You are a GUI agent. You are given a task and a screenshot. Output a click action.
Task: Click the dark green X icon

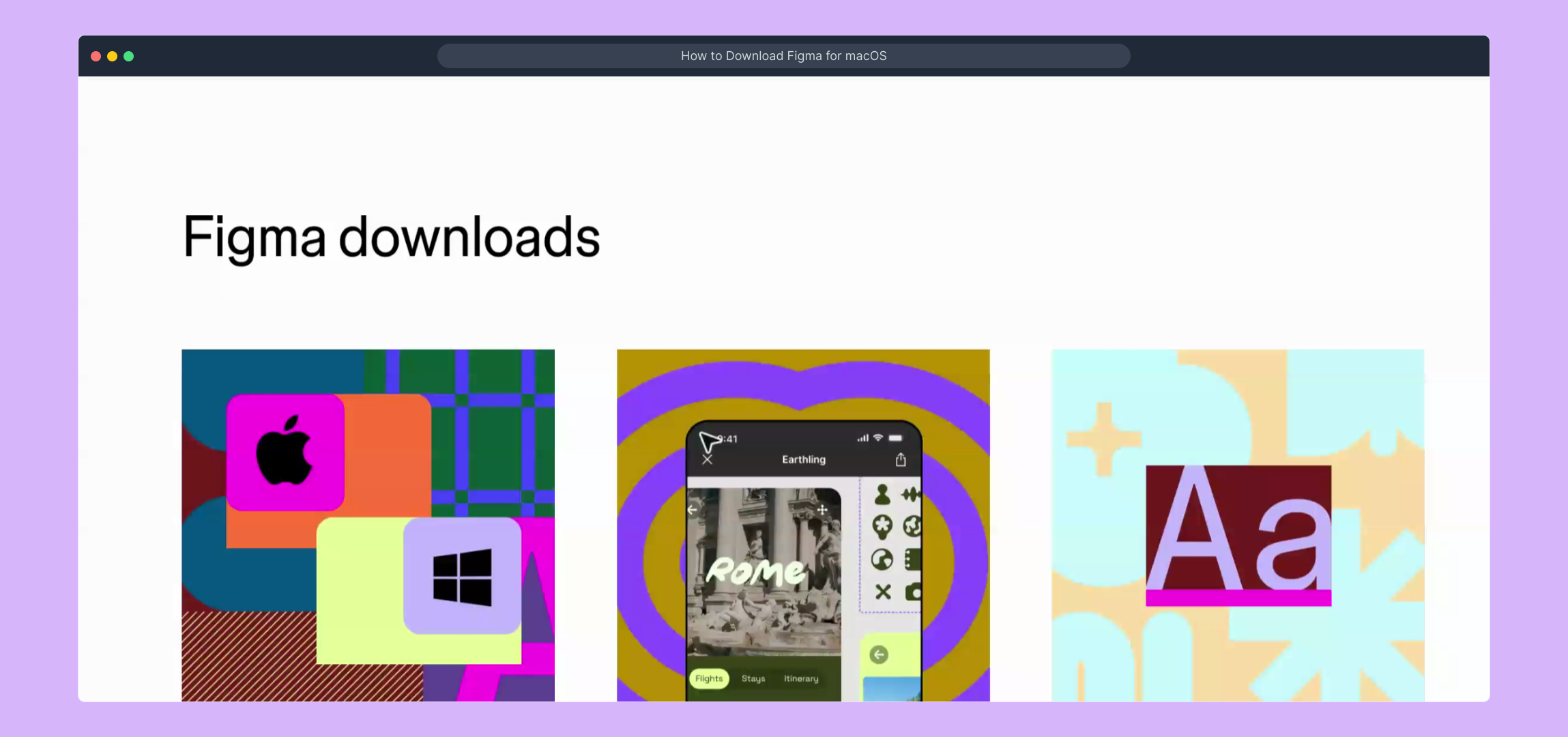pos(883,592)
